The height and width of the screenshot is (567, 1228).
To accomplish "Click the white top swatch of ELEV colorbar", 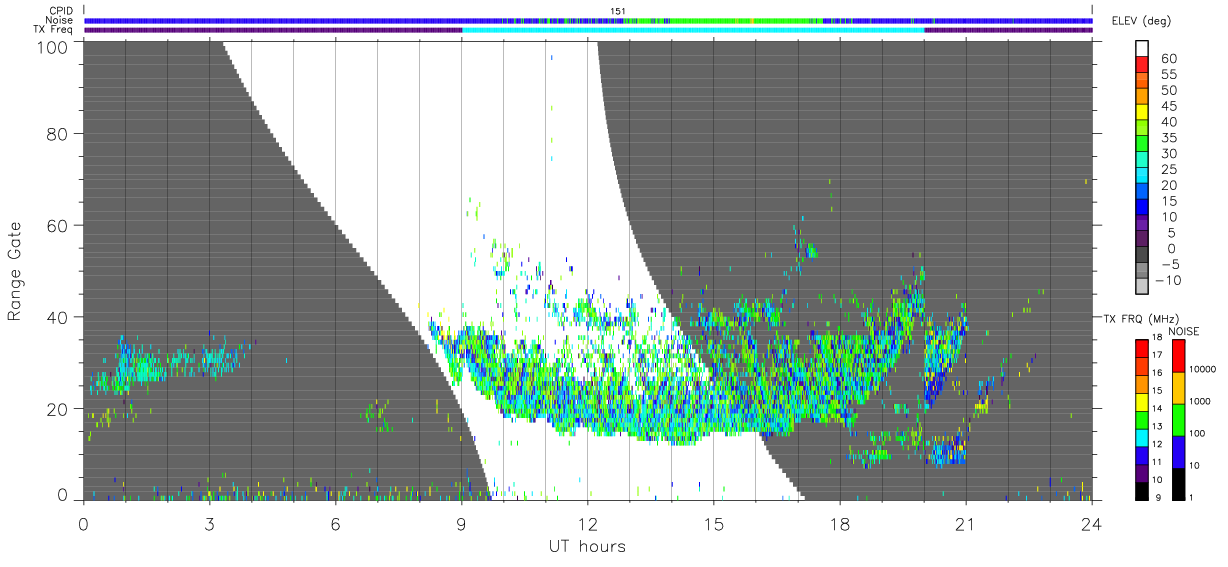I will pos(1142,49).
